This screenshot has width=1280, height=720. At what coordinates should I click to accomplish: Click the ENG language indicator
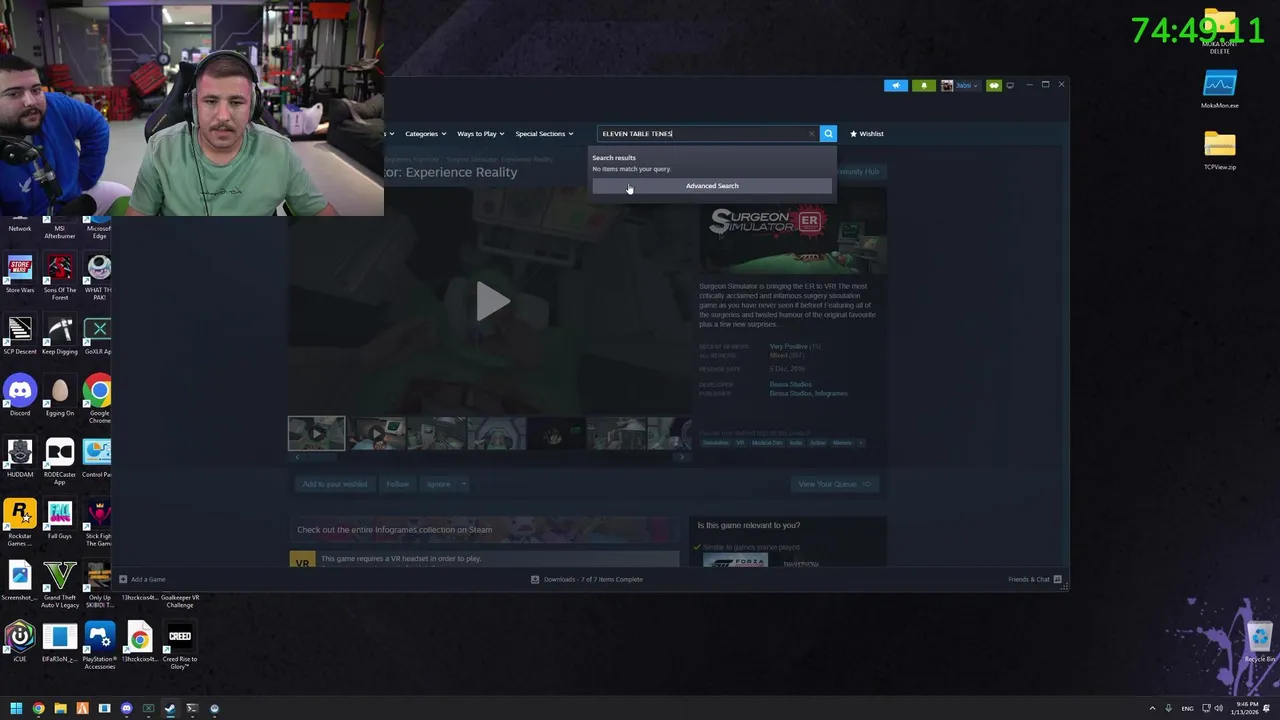pos(1187,708)
